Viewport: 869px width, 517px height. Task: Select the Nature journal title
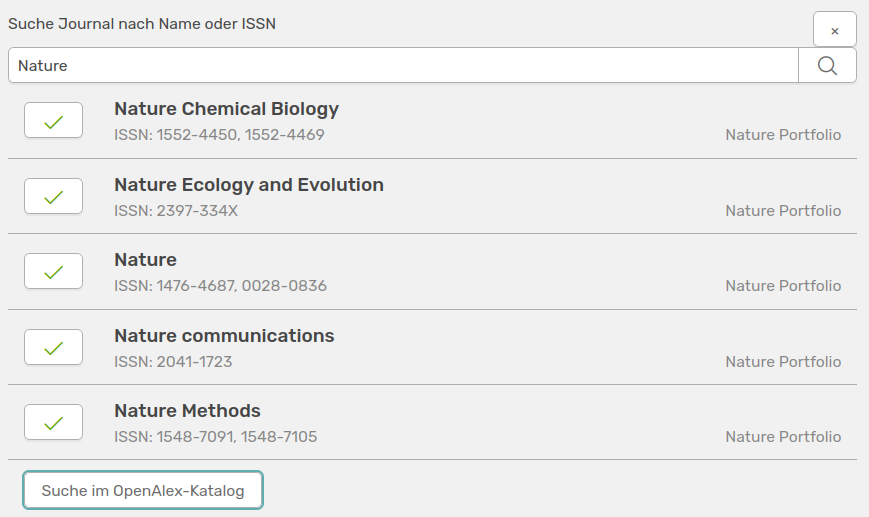point(145,260)
